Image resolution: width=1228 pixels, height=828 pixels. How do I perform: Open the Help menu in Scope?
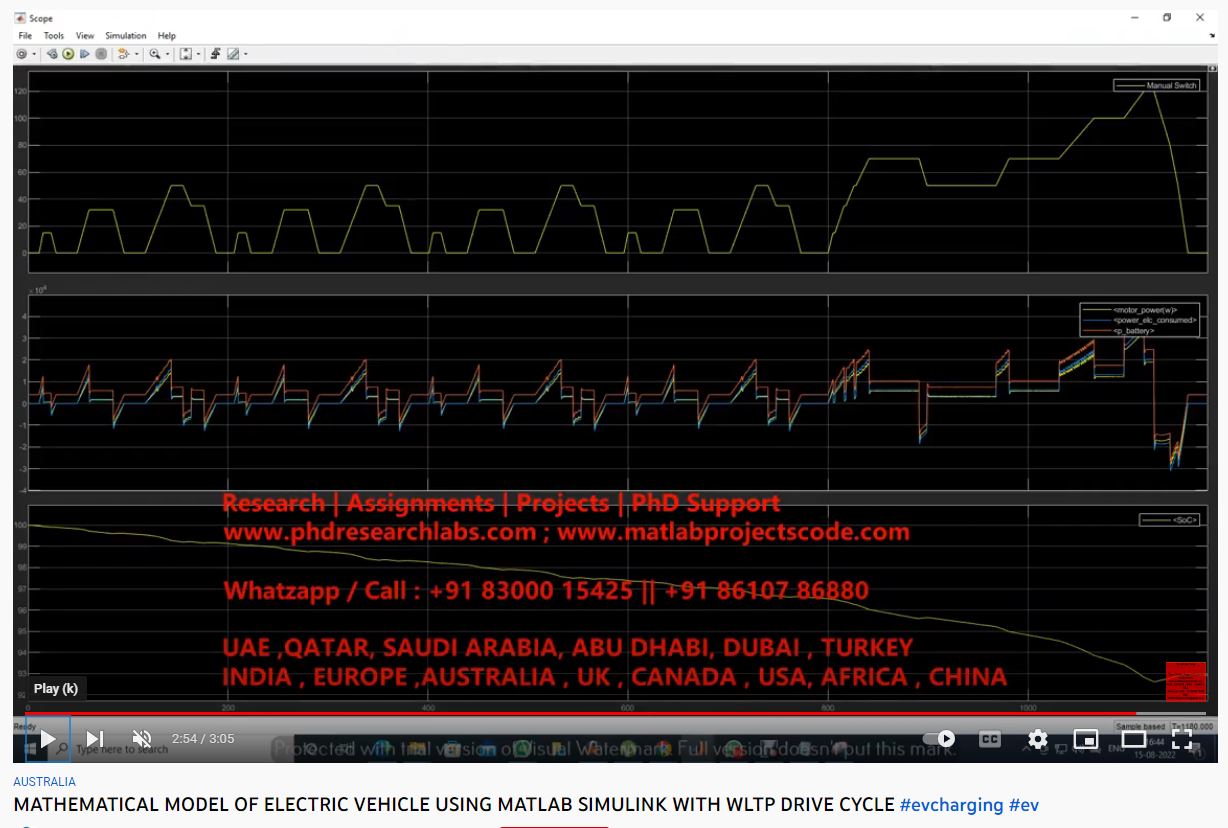coord(167,36)
